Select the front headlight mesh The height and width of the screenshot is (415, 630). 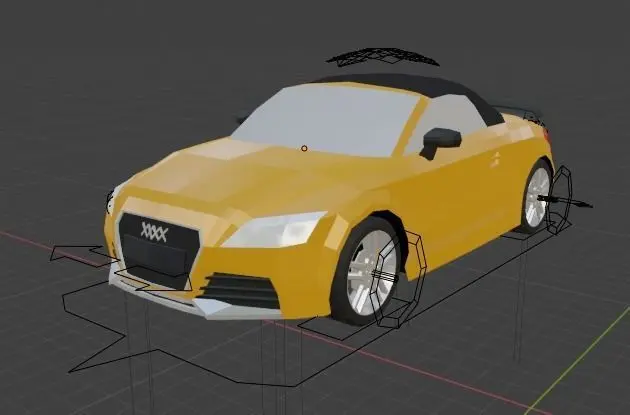(x=274, y=230)
